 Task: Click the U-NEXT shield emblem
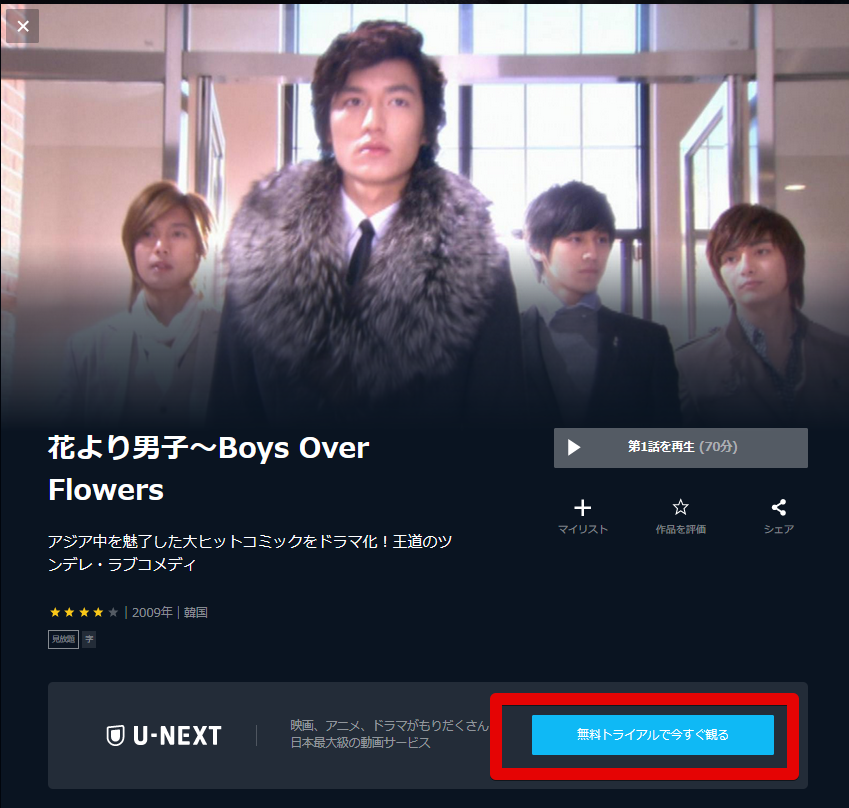[115, 735]
